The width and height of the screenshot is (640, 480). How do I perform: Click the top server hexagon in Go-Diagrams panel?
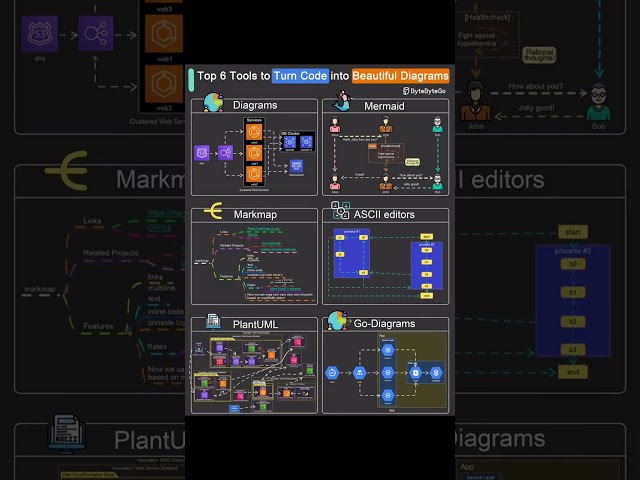click(x=388, y=350)
